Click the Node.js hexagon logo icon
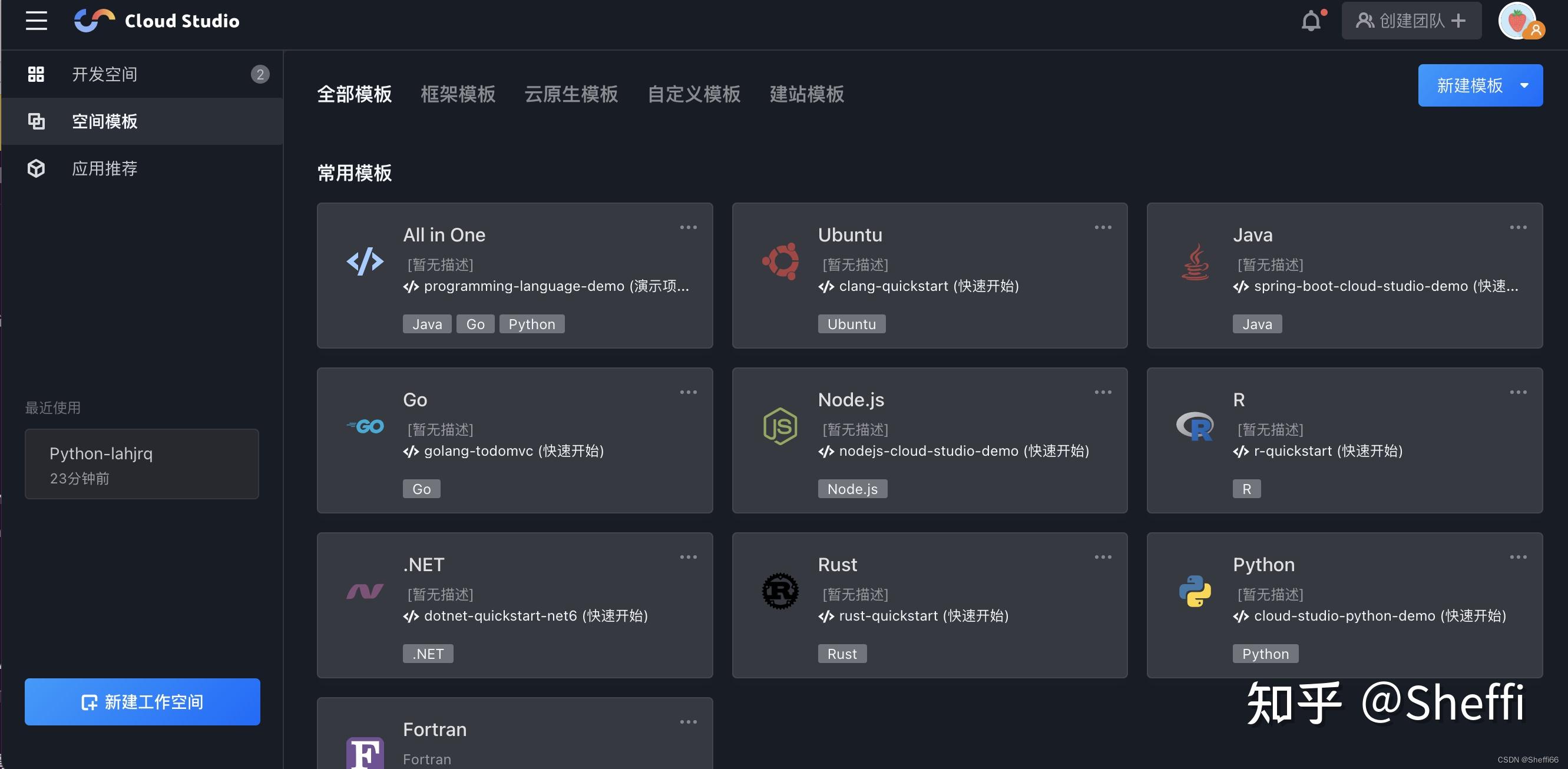Viewport: 1568px width, 769px height. point(780,426)
